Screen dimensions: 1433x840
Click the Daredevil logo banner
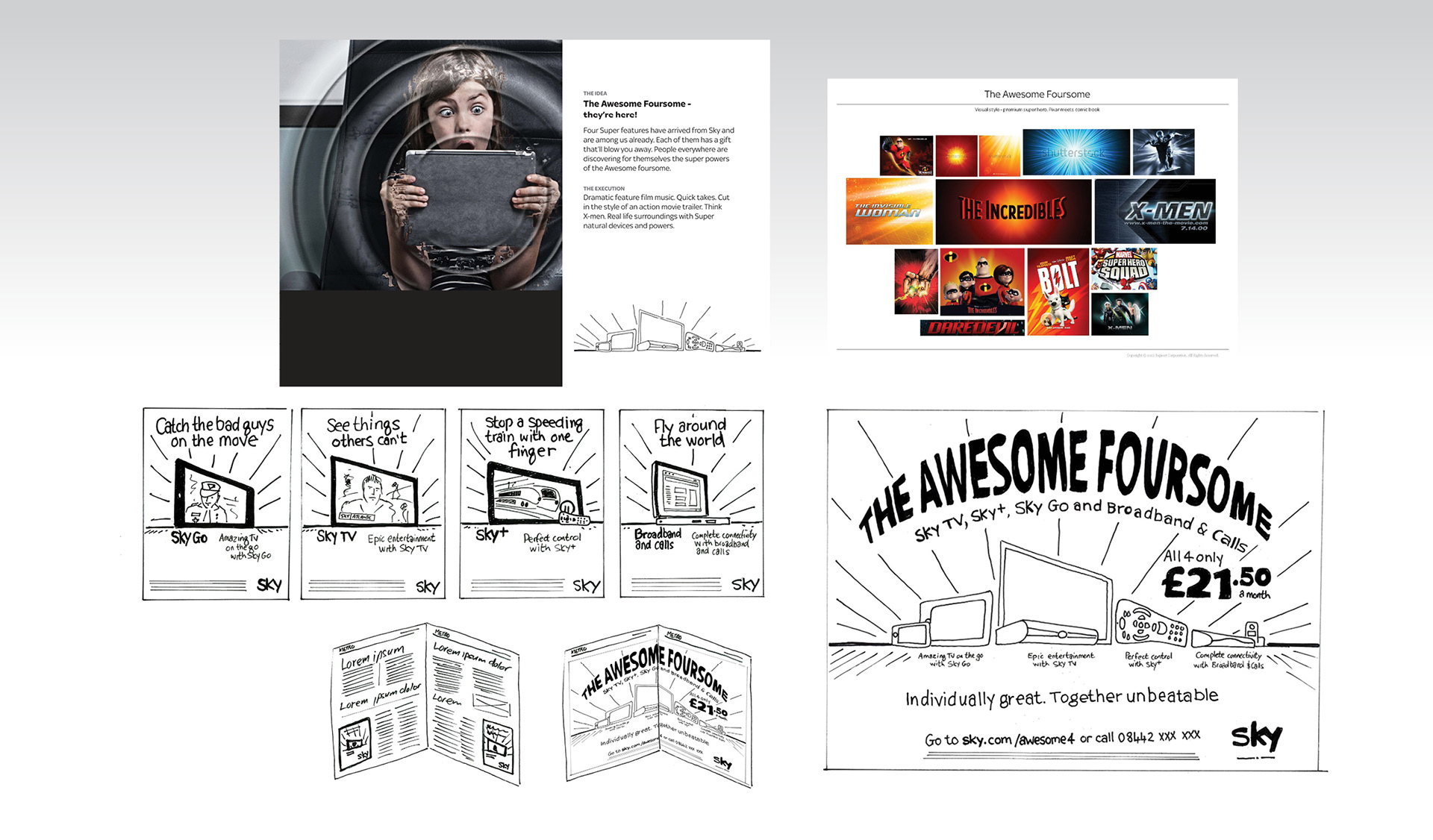[971, 327]
